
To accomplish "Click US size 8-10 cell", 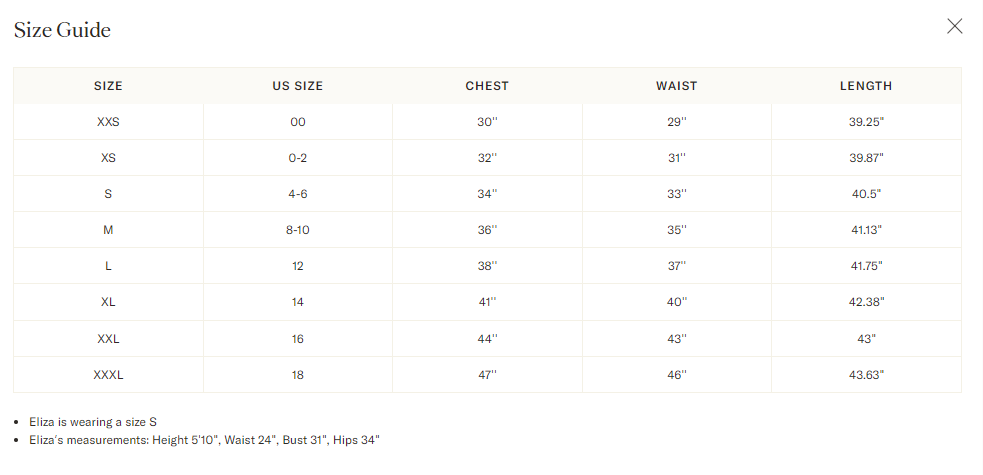I will click(x=298, y=230).
